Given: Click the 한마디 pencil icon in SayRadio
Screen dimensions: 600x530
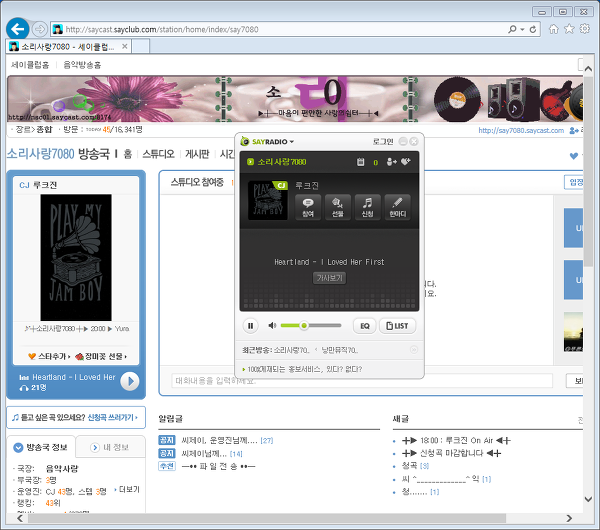Looking at the screenshot, I should [x=398, y=207].
